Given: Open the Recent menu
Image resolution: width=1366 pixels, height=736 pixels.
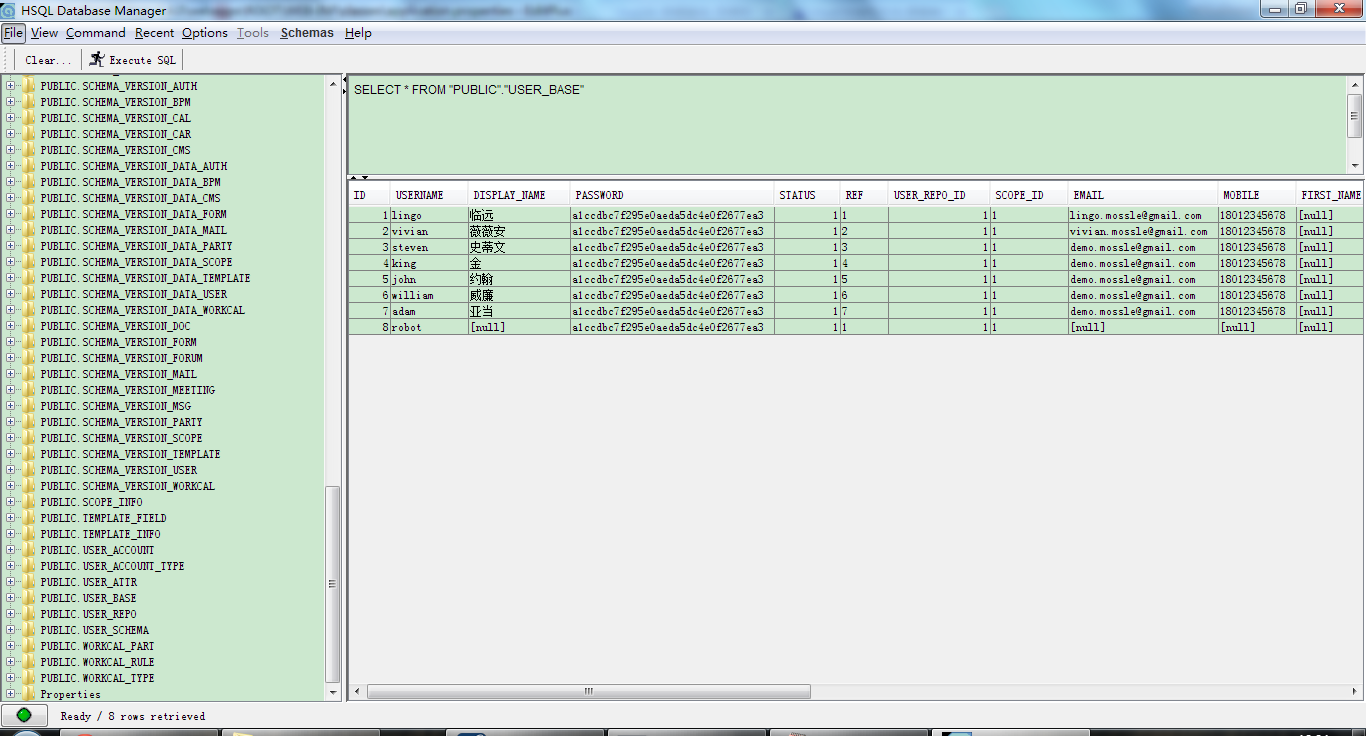Looking at the screenshot, I should pyautogui.click(x=155, y=33).
